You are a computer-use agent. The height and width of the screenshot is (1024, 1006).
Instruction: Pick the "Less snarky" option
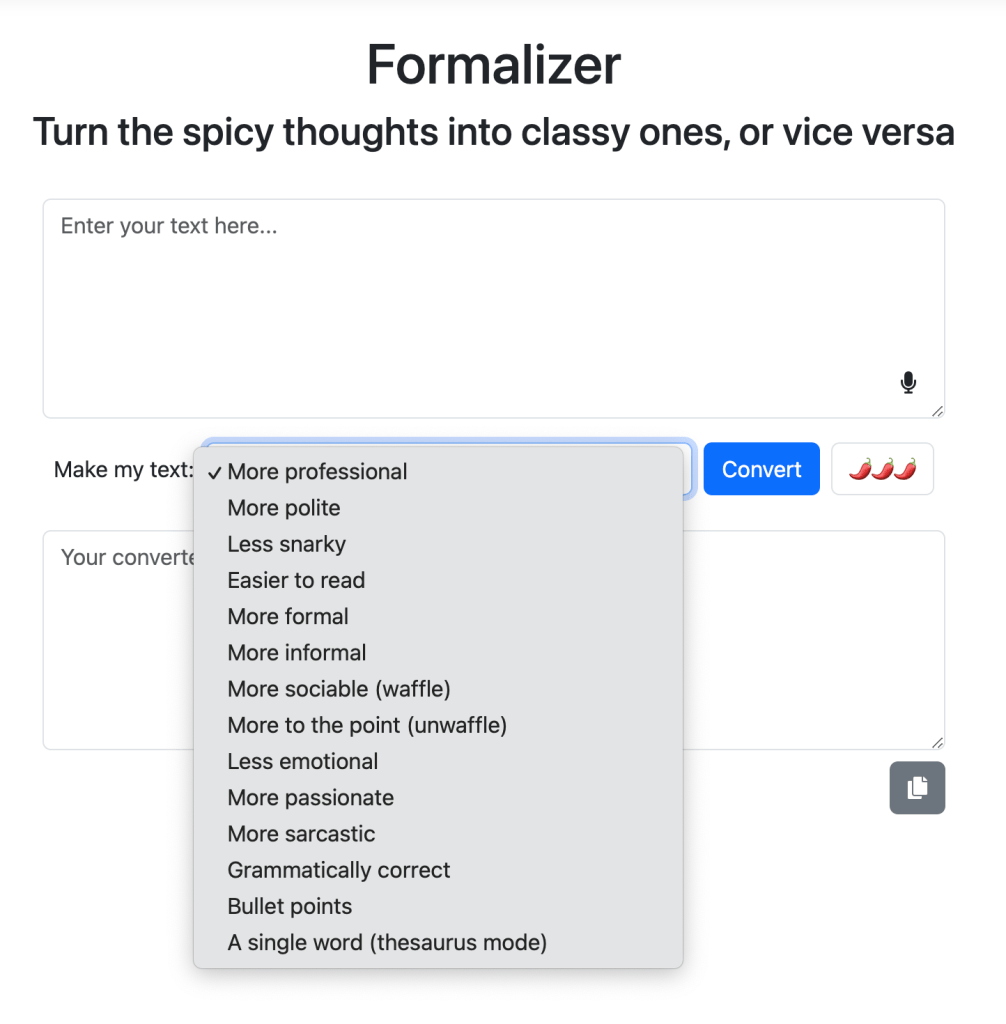tap(286, 544)
